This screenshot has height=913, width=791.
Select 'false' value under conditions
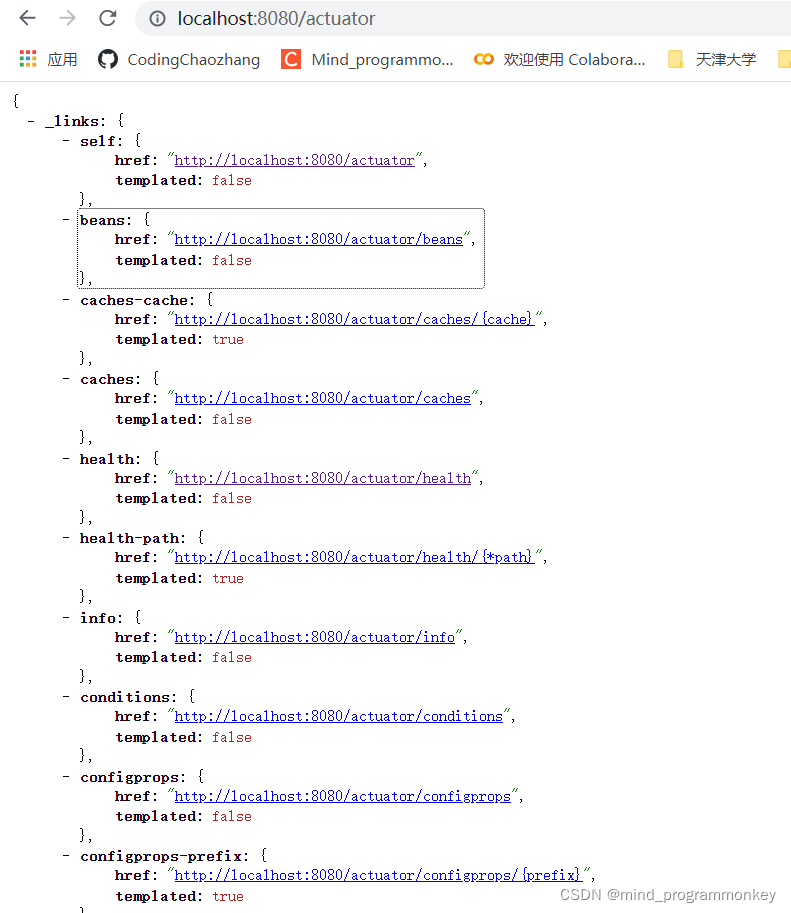click(x=232, y=738)
